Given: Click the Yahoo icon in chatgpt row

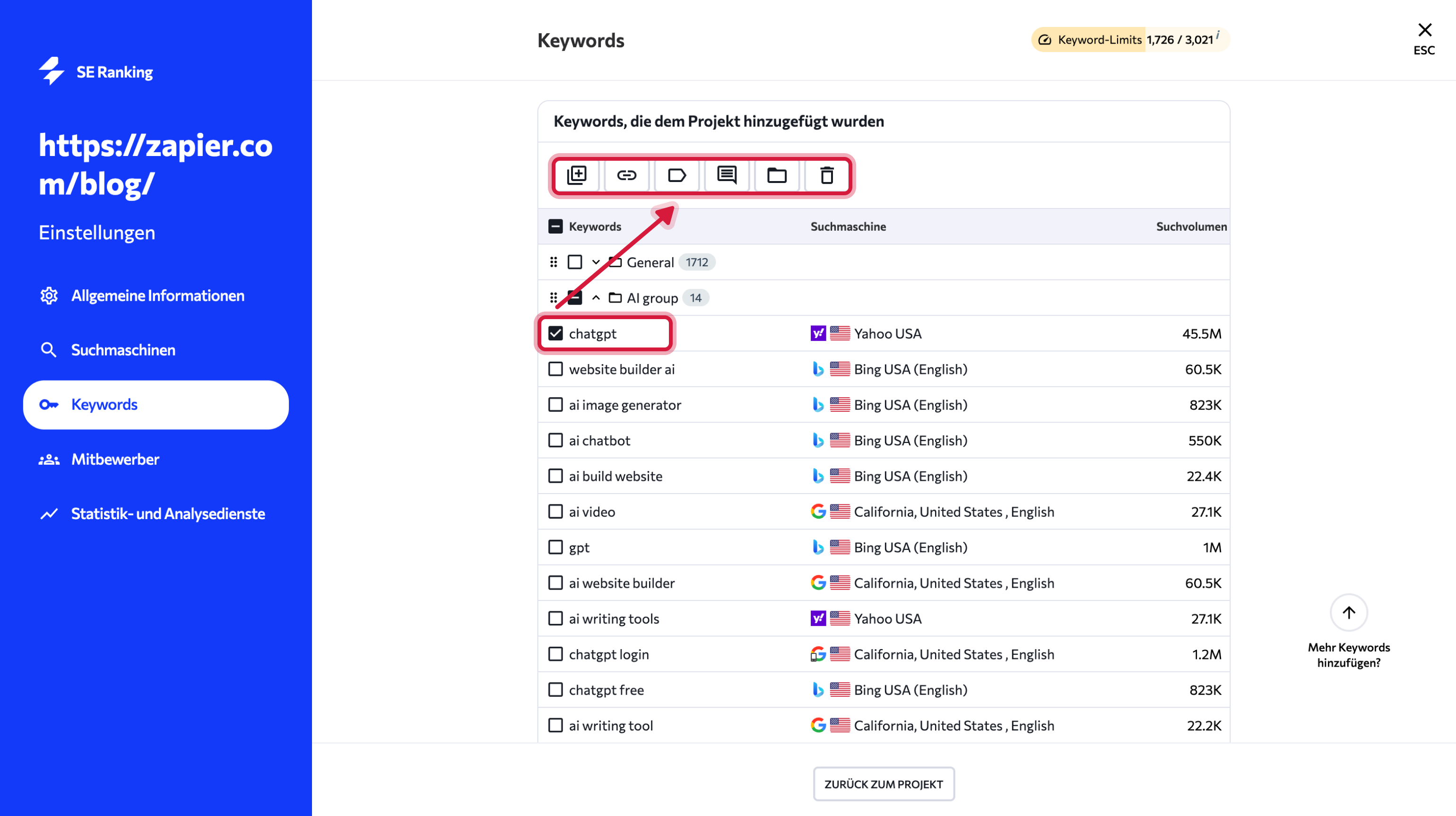Looking at the screenshot, I should pyautogui.click(x=818, y=333).
